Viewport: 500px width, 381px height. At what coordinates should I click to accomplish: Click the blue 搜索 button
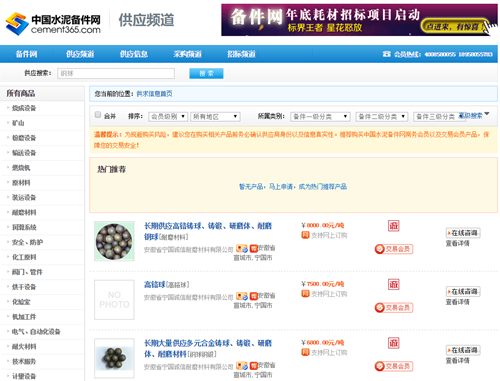pos(206,73)
